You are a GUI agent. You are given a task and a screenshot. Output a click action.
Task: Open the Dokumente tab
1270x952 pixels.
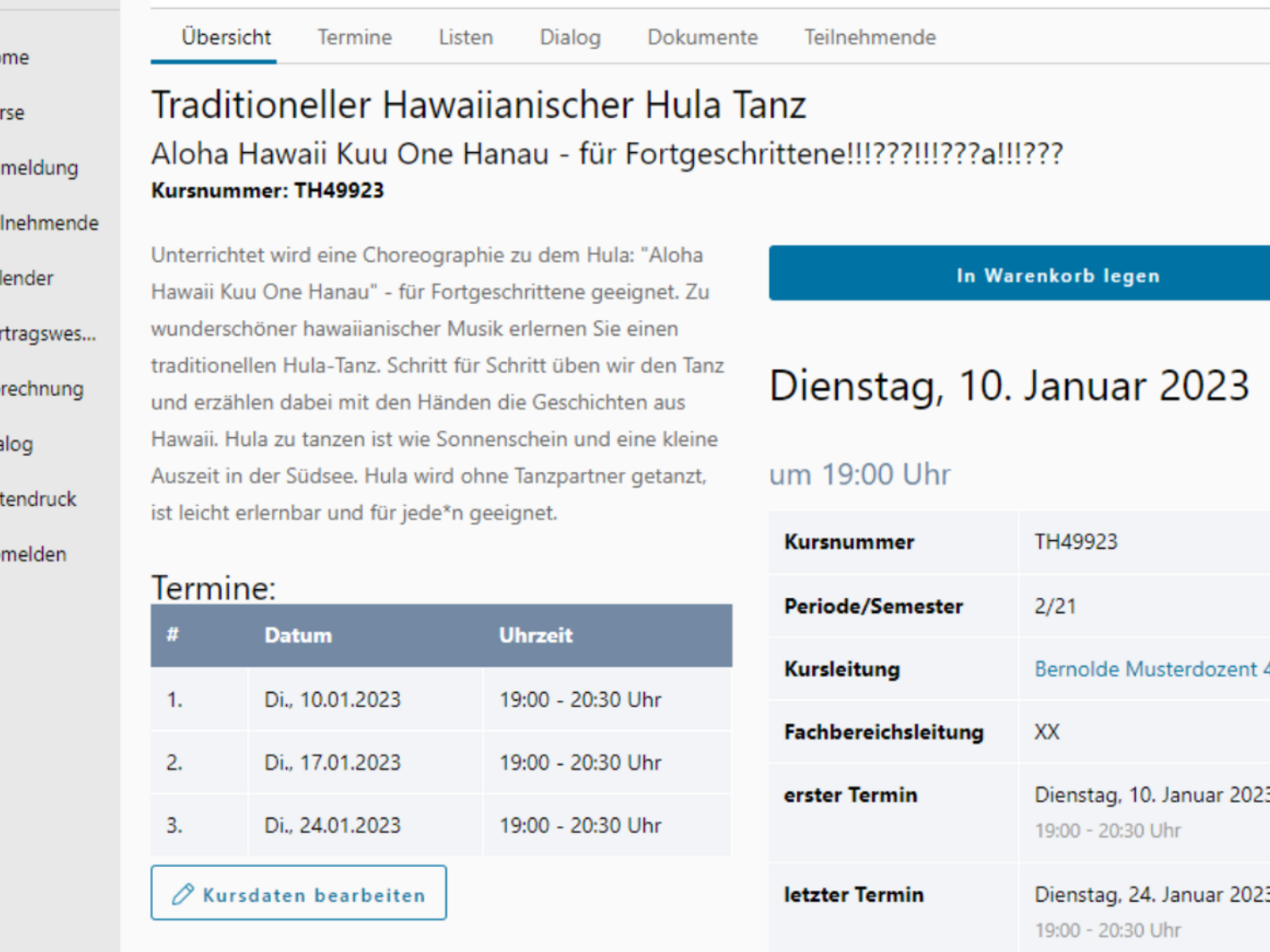click(x=702, y=38)
